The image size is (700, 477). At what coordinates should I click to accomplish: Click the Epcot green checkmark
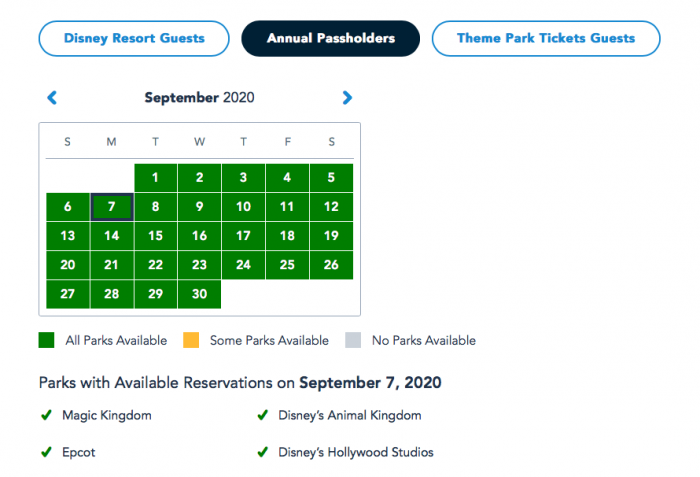click(x=46, y=452)
